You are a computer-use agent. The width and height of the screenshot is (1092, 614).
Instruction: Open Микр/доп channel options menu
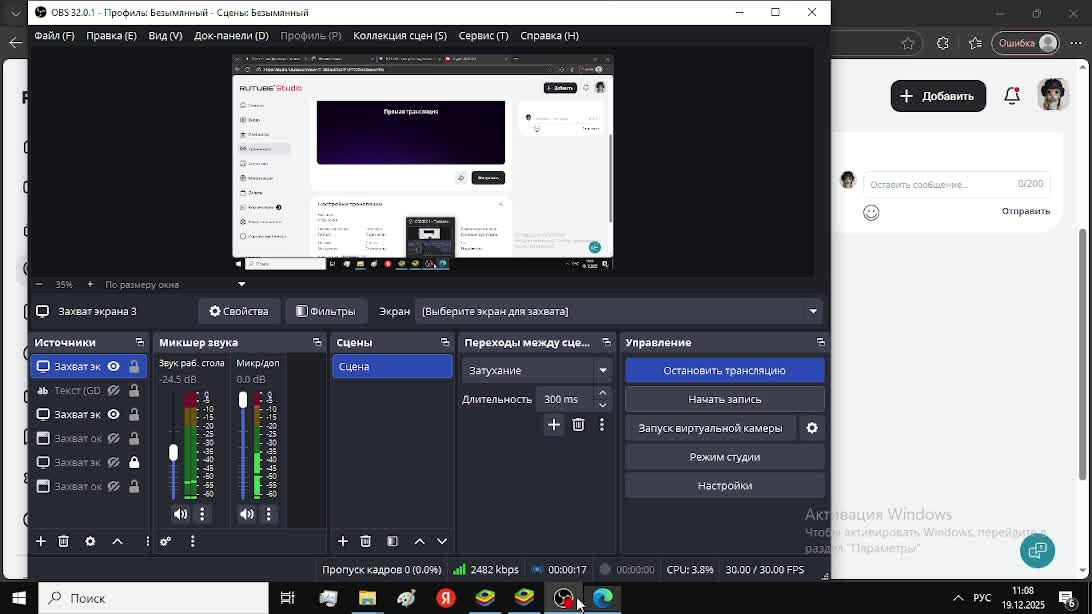(268, 514)
